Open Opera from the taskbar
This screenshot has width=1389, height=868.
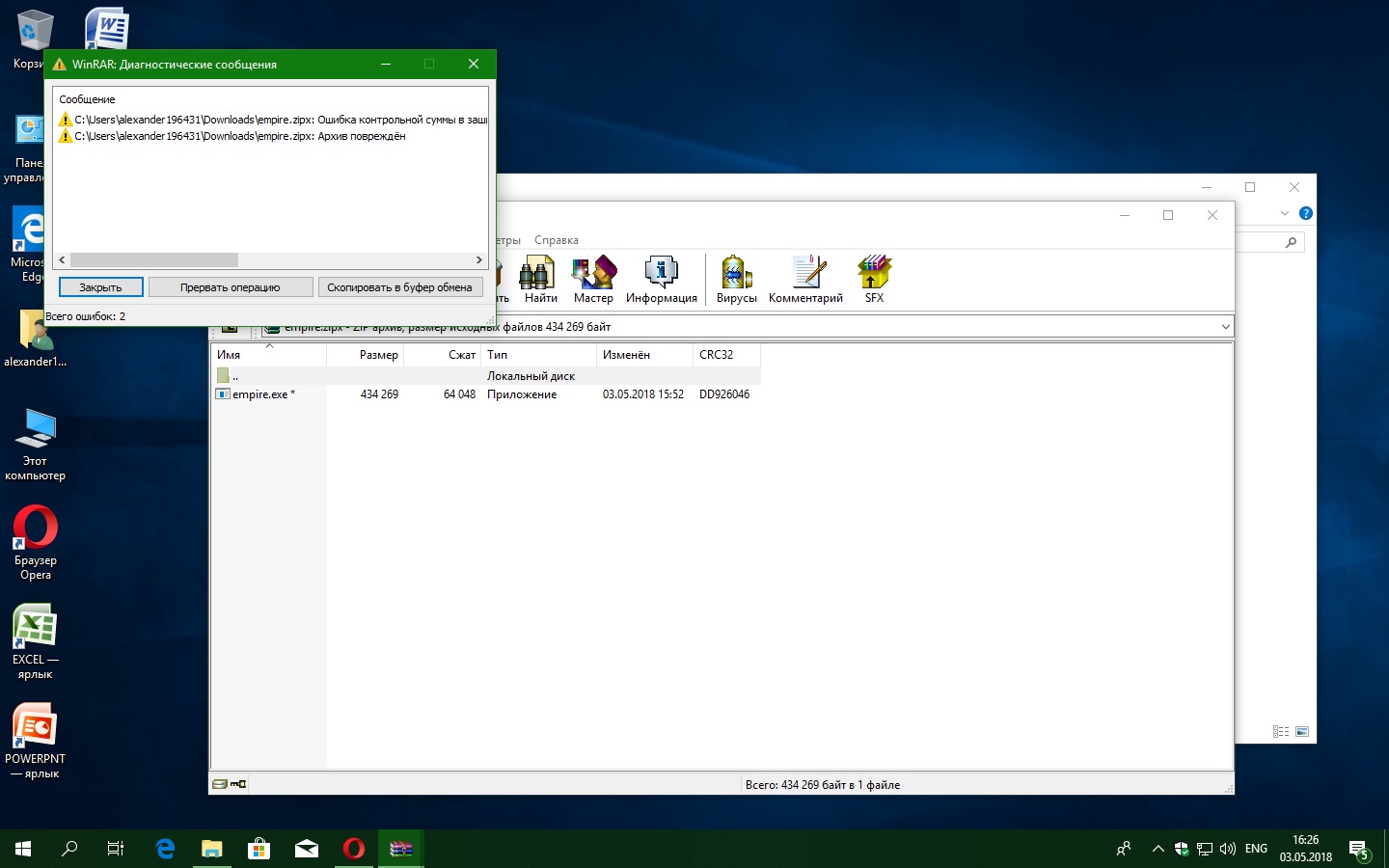[x=354, y=849]
